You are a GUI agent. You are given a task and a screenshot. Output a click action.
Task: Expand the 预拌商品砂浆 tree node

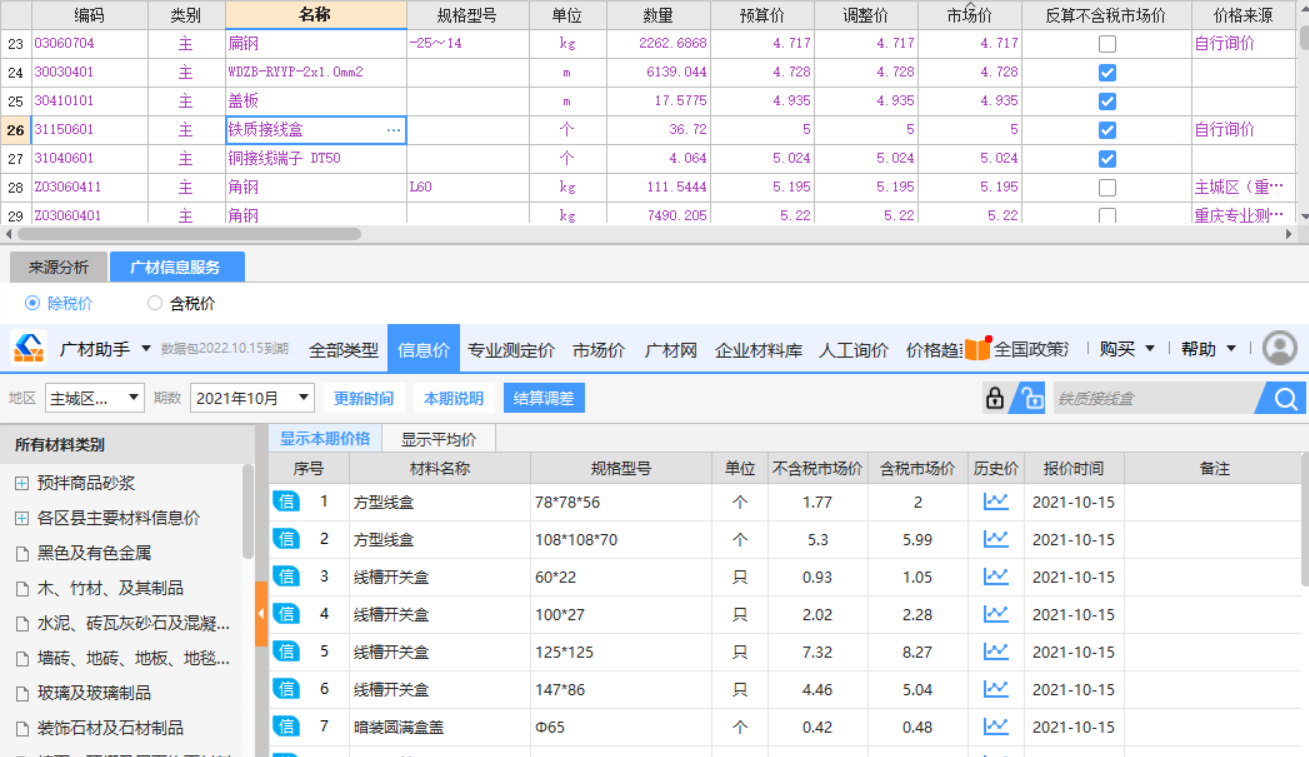21,483
